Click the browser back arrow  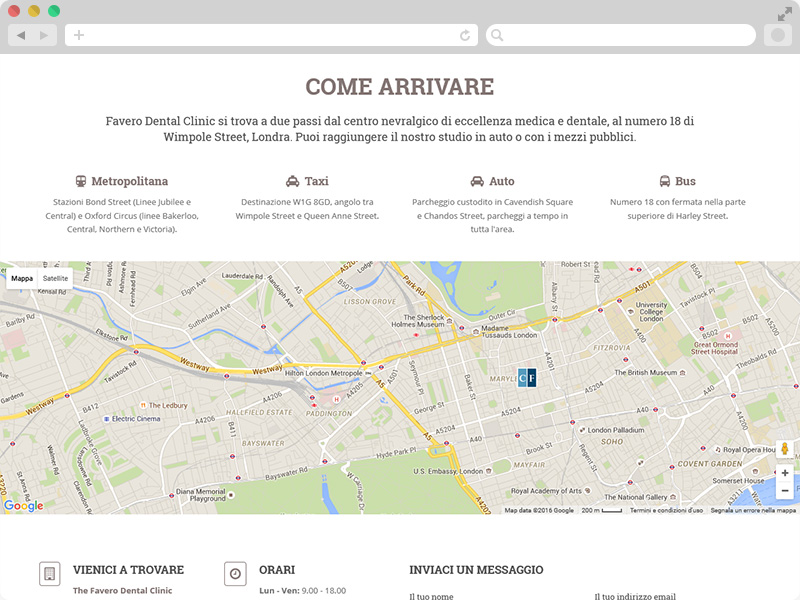21,35
